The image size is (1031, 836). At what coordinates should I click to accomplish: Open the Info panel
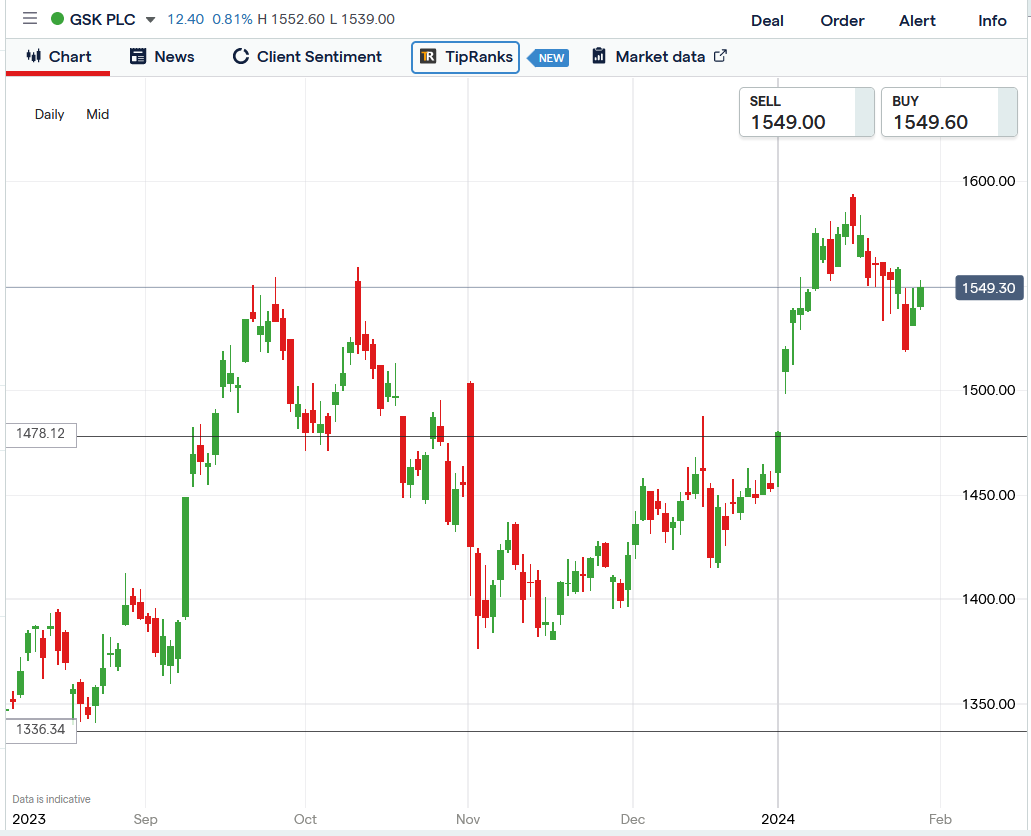pyautogui.click(x=992, y=20)
